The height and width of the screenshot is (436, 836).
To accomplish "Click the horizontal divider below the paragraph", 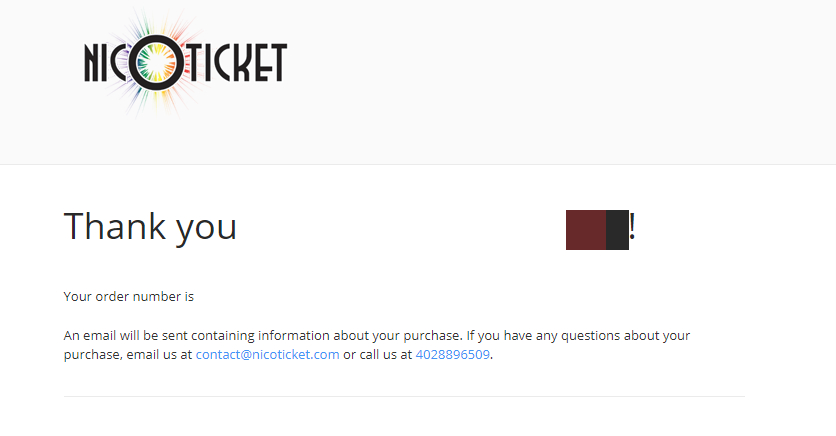I will (404, 397).
